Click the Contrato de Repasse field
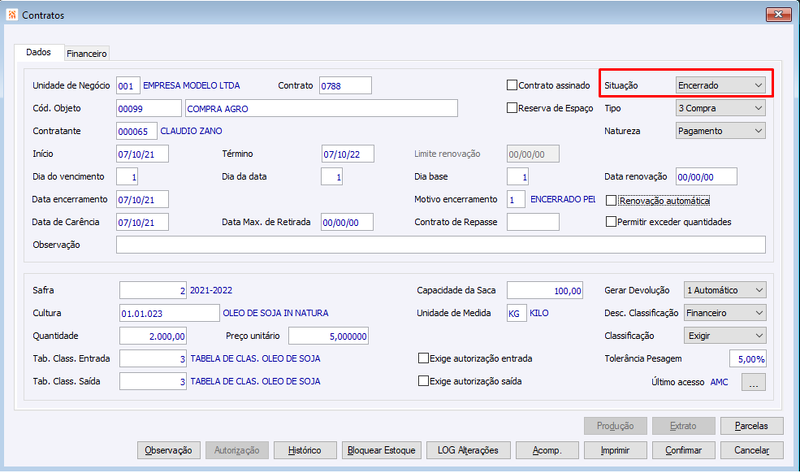The width and height of the screenshot is (800, 473). tap(533, 222)
